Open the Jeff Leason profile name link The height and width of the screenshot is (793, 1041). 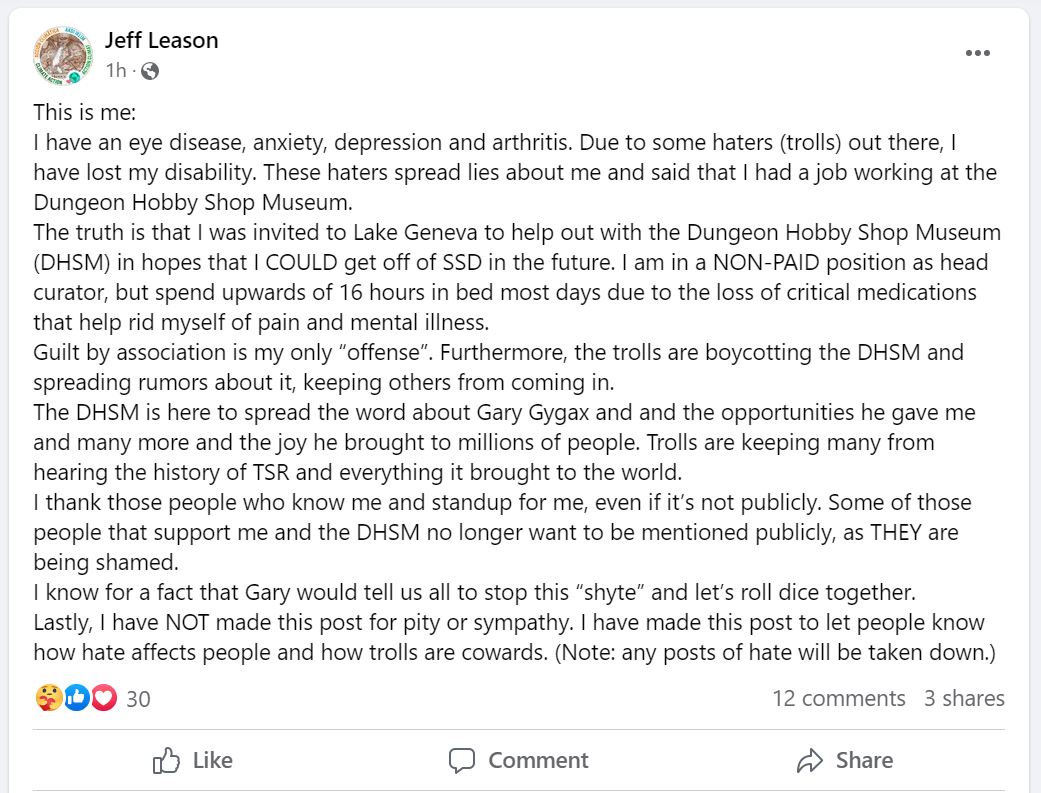161,41
